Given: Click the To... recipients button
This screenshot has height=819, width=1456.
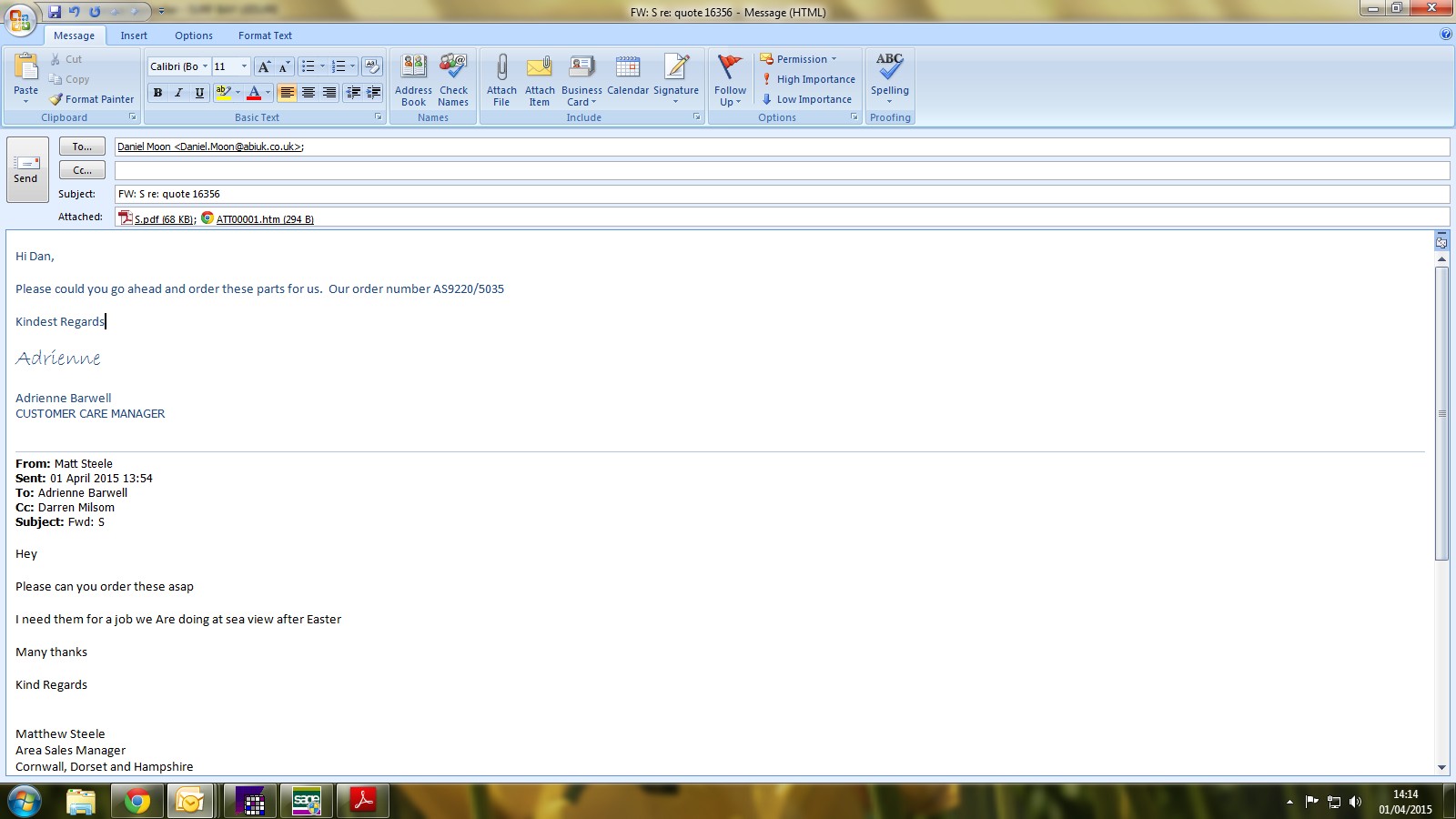Looking at the screenshot, I should tap(82, 147).
